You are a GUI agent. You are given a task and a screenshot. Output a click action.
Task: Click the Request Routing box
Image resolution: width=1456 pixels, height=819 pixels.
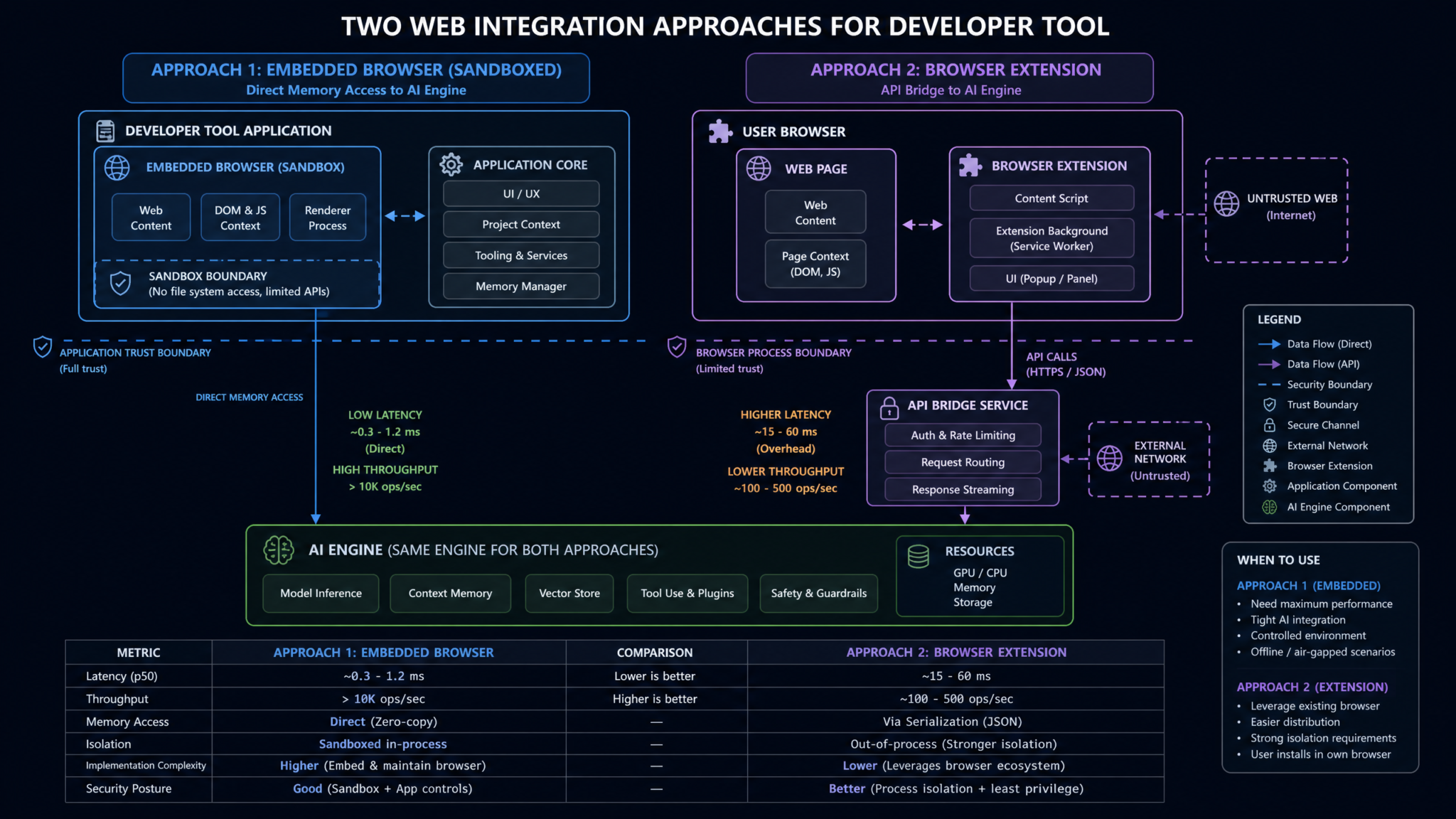click(963, 462)
